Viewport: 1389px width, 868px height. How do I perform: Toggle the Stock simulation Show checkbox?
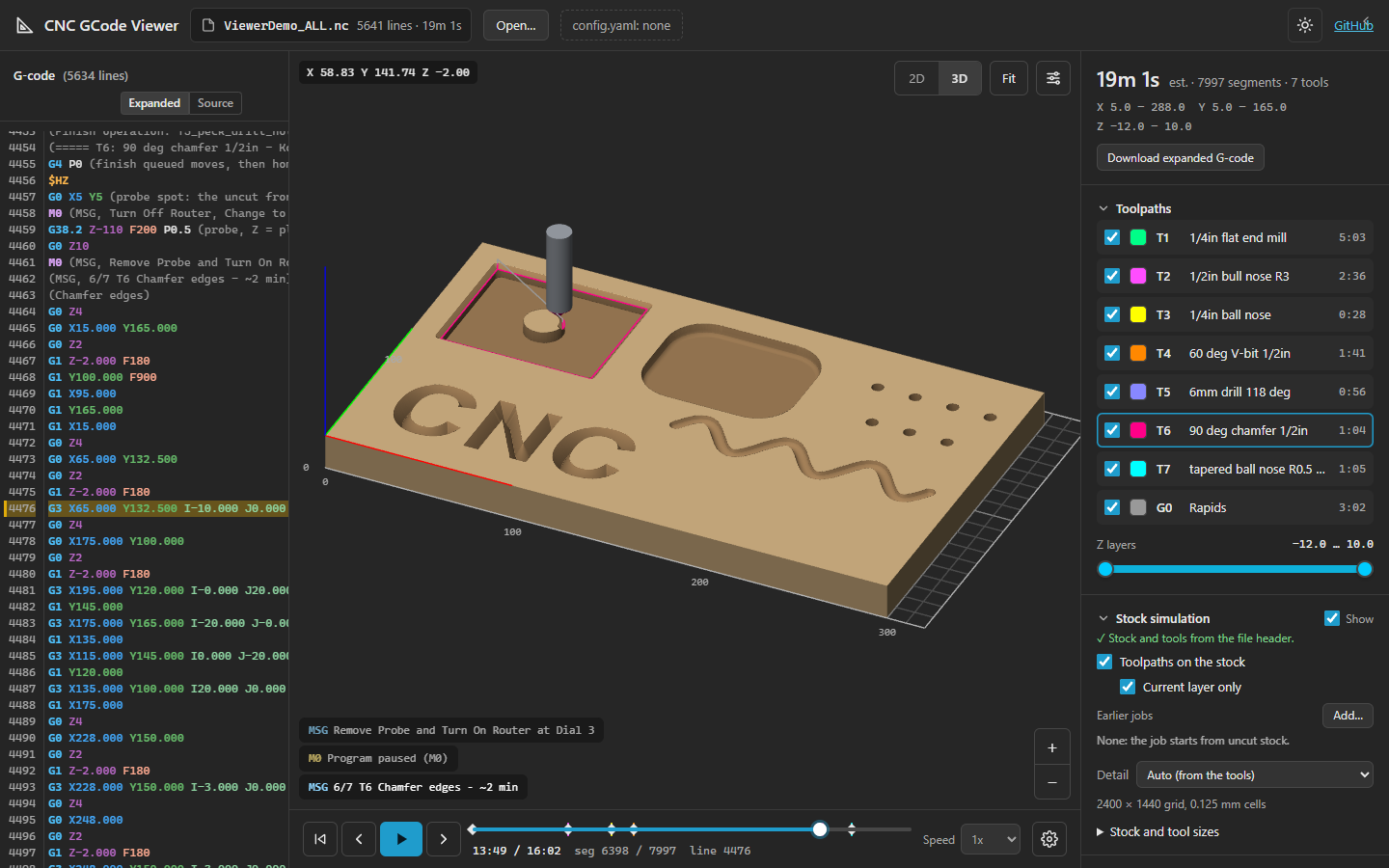(x=1332, y=618)
